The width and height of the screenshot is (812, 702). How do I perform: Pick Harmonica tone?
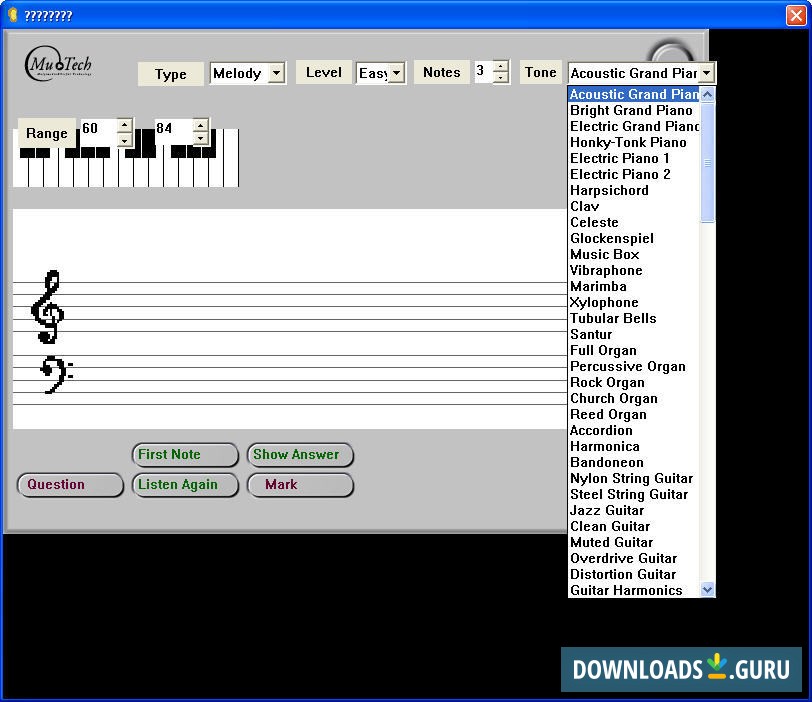(634, 447)
